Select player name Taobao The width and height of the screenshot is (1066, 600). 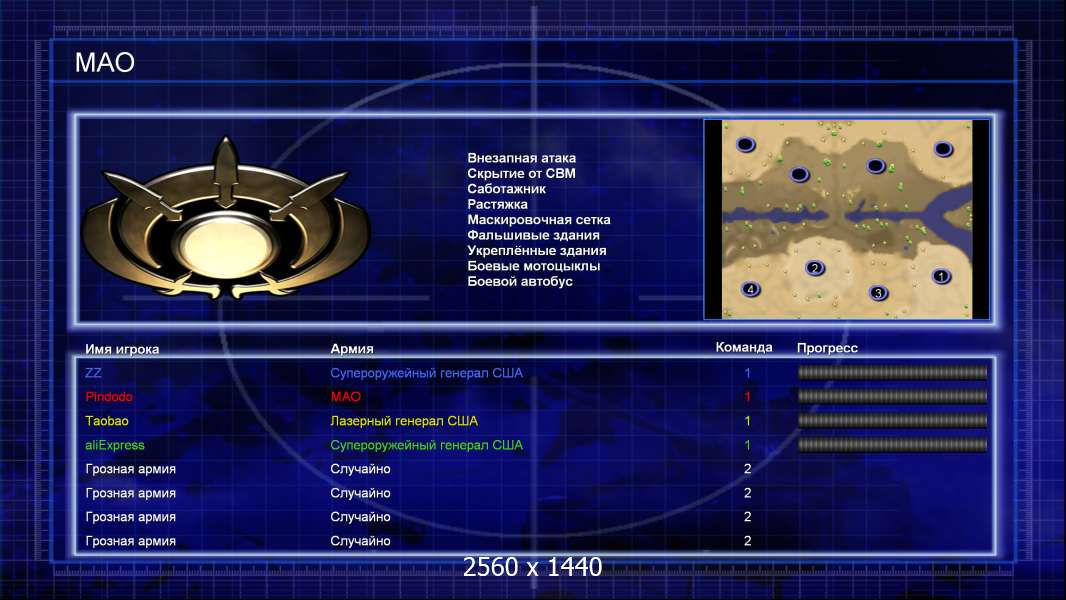point(107,421)
